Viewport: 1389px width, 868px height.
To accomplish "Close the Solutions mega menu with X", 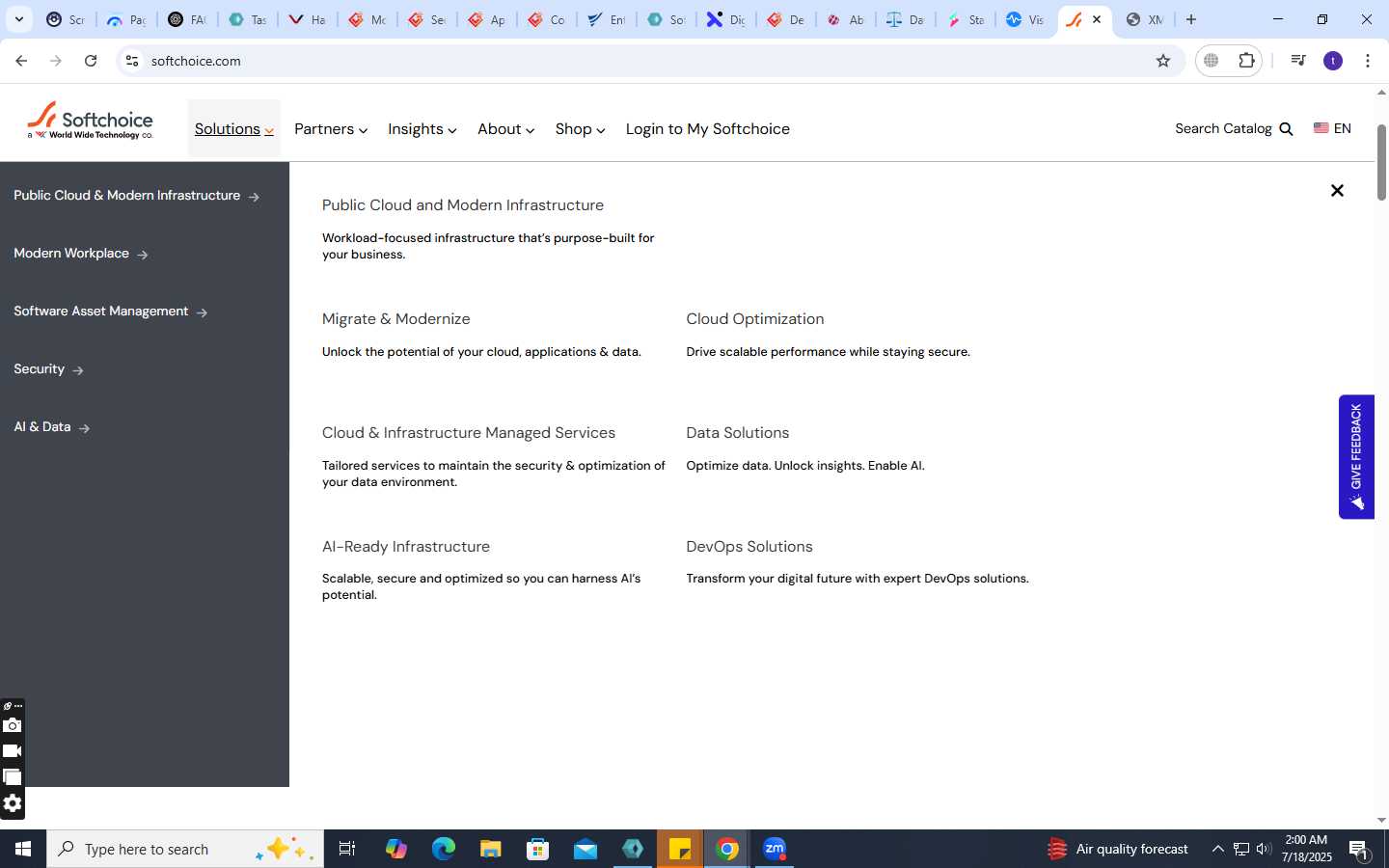I will (x=1337, y=191).
